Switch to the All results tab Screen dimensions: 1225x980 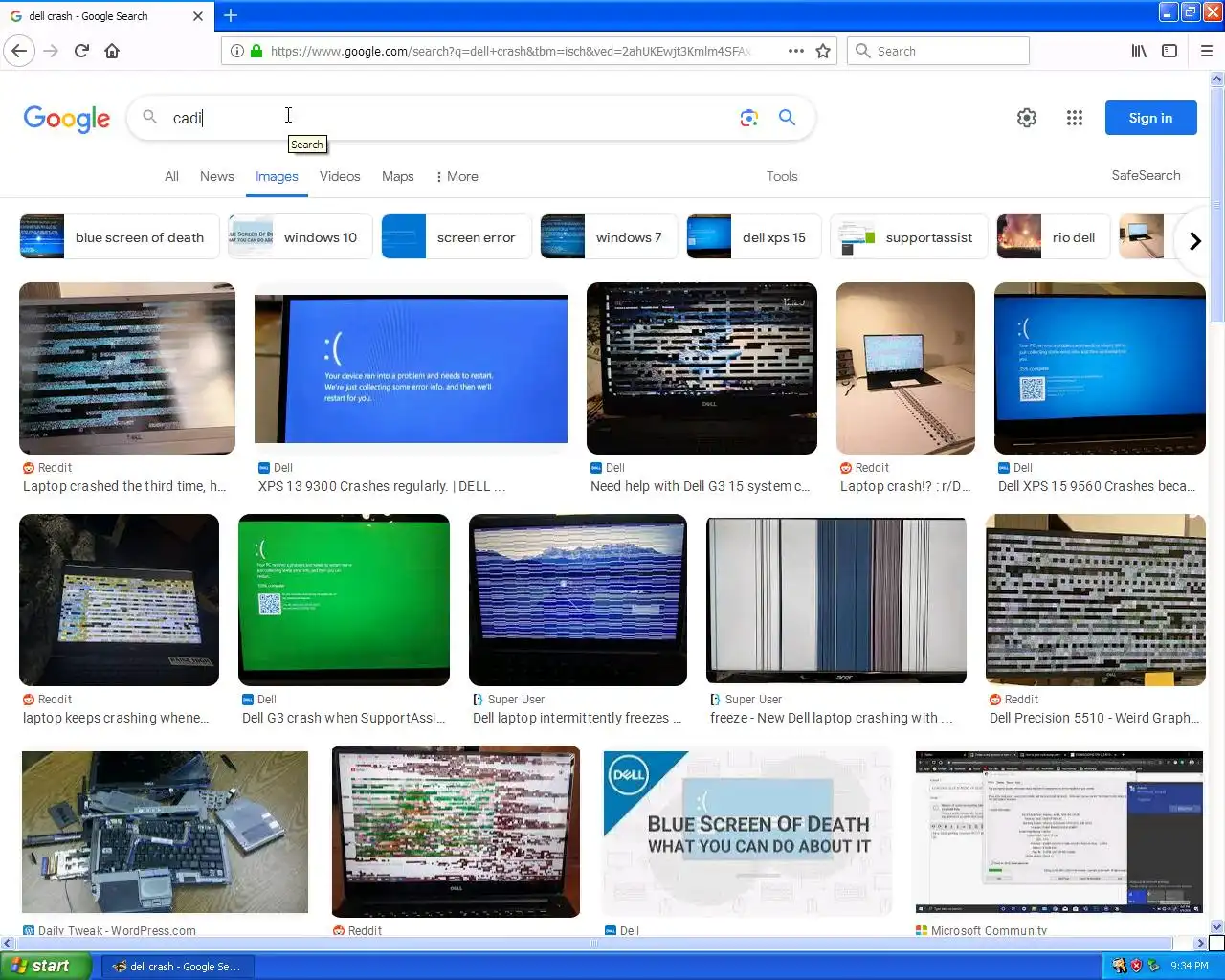pos(171,176)
